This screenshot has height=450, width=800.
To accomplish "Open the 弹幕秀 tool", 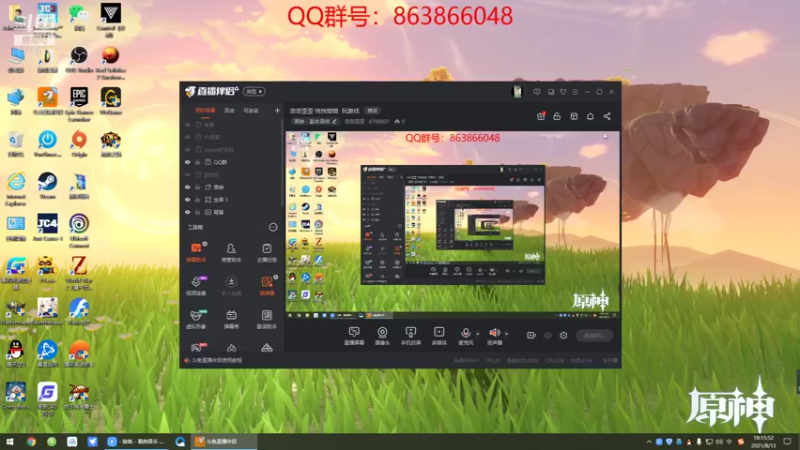I will coord(231,319).
